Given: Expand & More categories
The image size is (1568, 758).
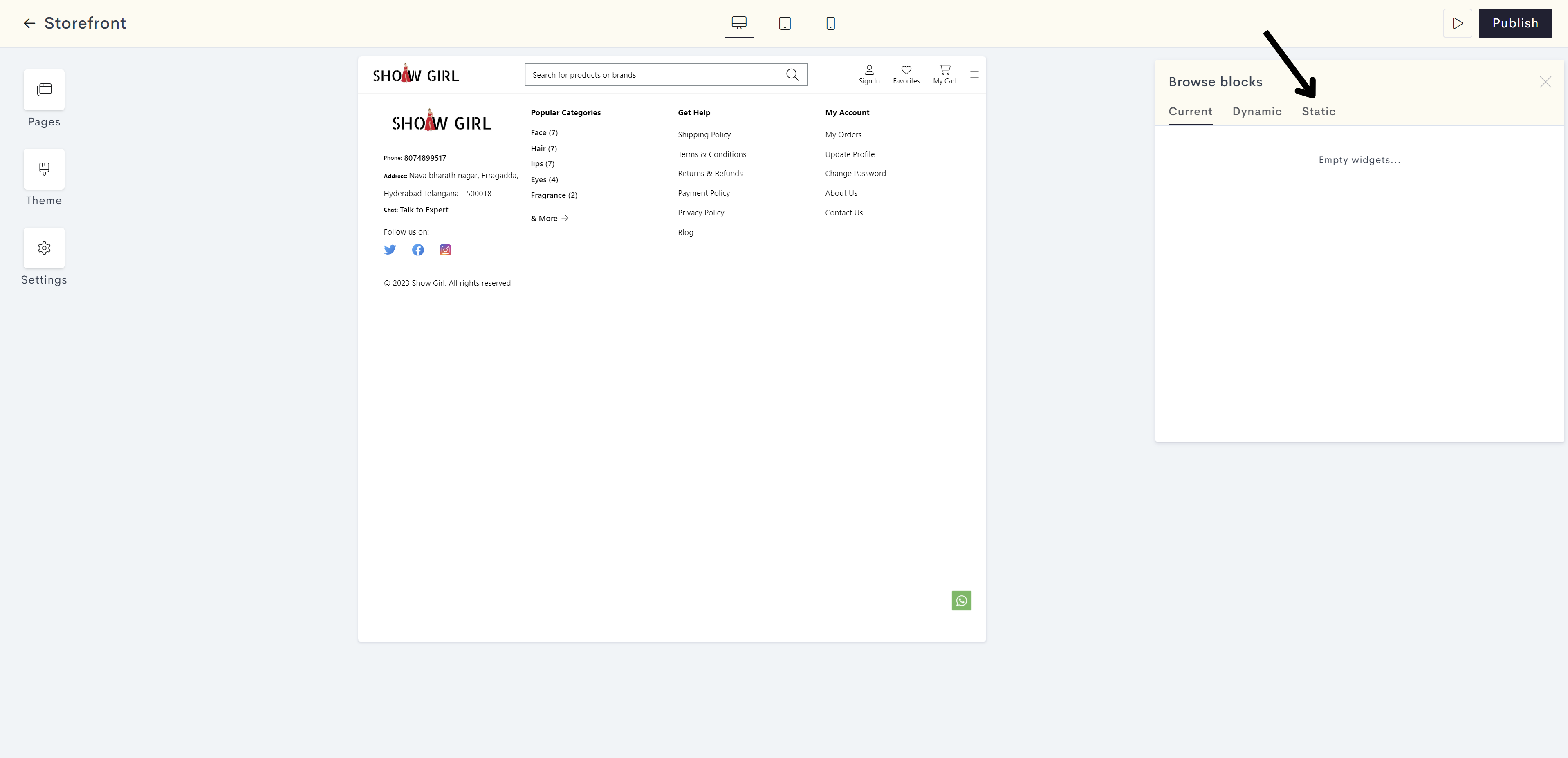Looking at the screenshot, I should [550, 218].
